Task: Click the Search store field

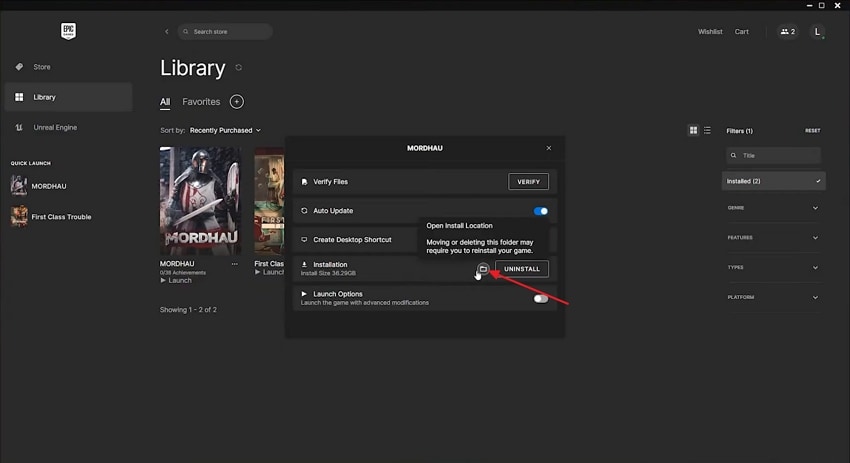Action: (x=225, y=31)
